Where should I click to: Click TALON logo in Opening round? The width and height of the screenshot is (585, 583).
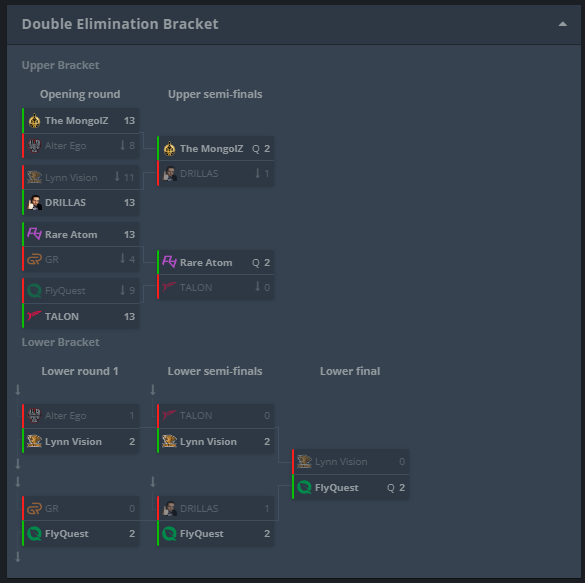pyautogui.click(x=34, y=316)
